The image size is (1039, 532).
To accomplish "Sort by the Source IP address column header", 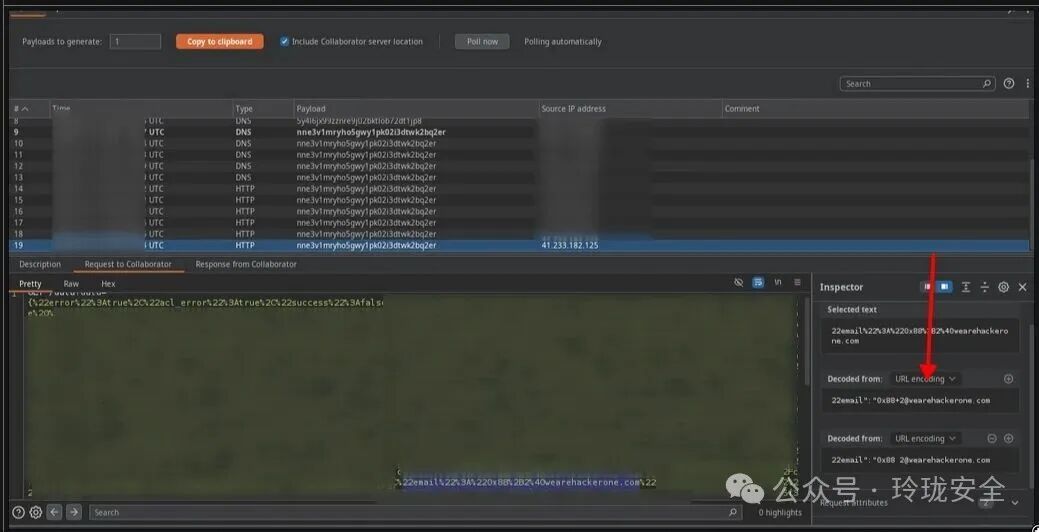I will 630,109.
